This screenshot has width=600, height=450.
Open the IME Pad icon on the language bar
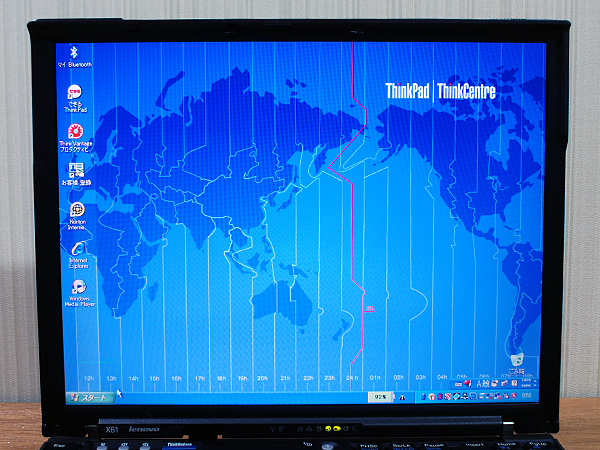(494, 383)
